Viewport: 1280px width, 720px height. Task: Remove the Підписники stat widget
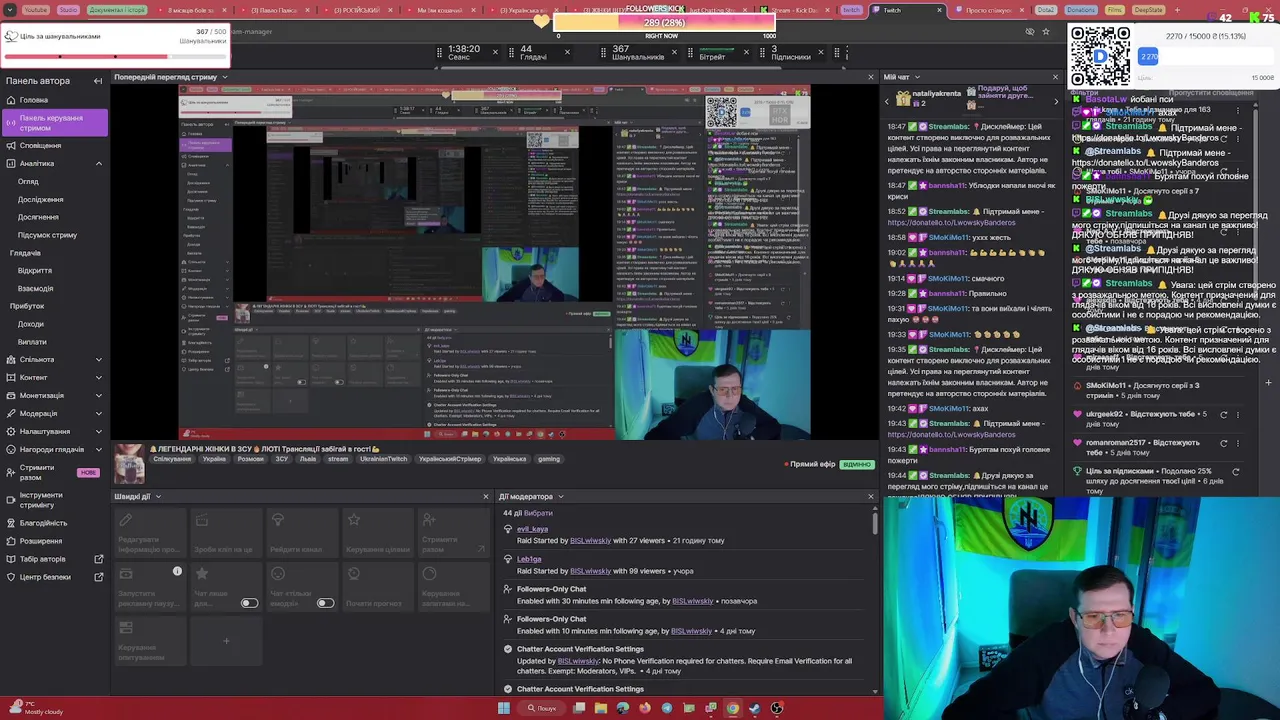821,52
